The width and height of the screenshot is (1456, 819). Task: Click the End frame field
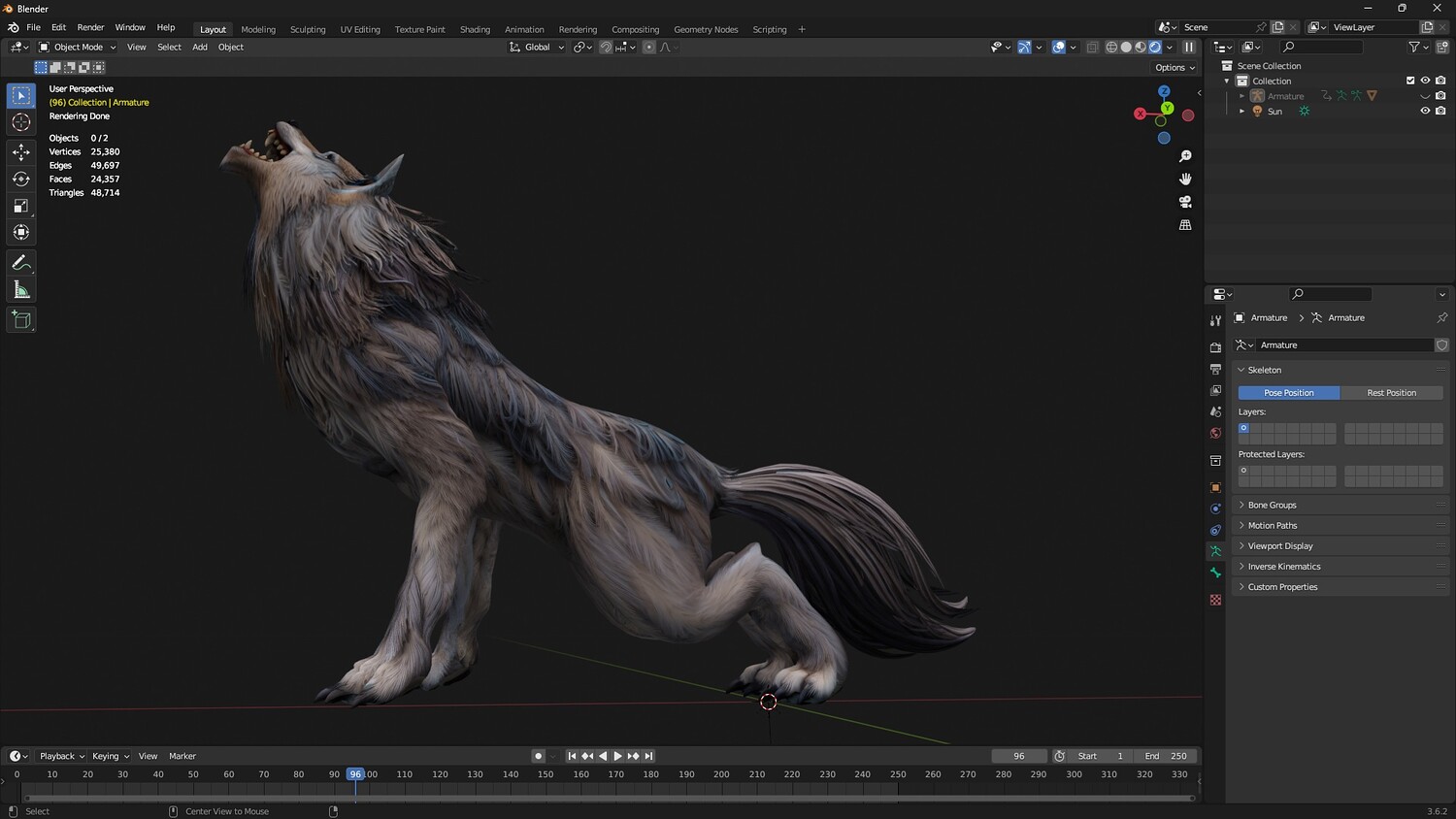[x=1166, y=756]
